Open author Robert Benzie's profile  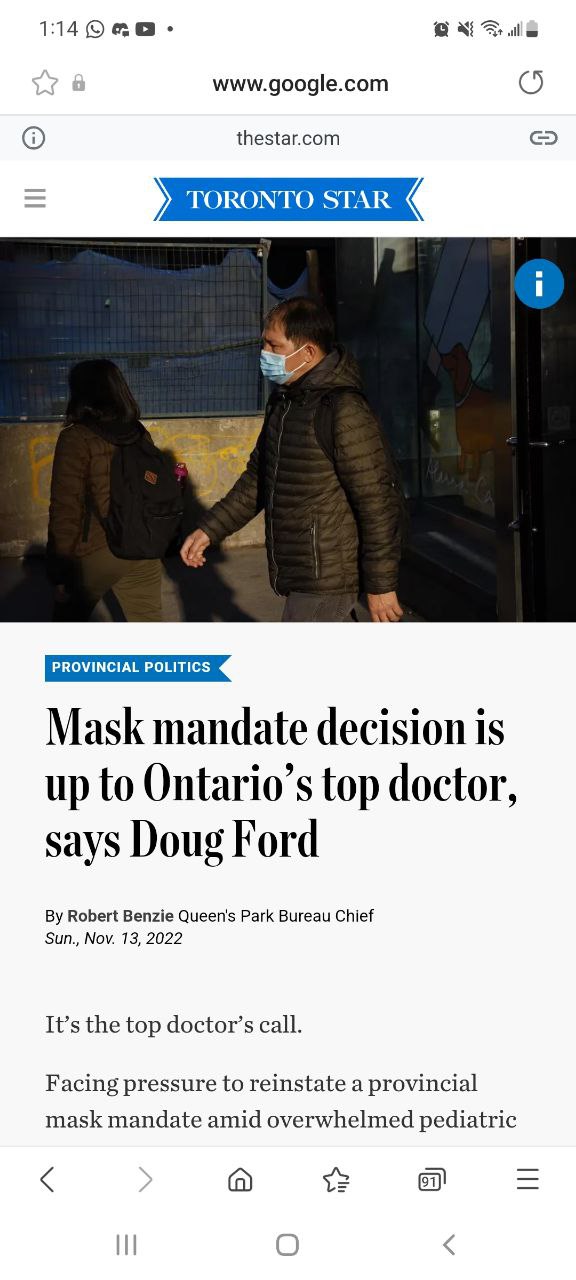[120, 916]
